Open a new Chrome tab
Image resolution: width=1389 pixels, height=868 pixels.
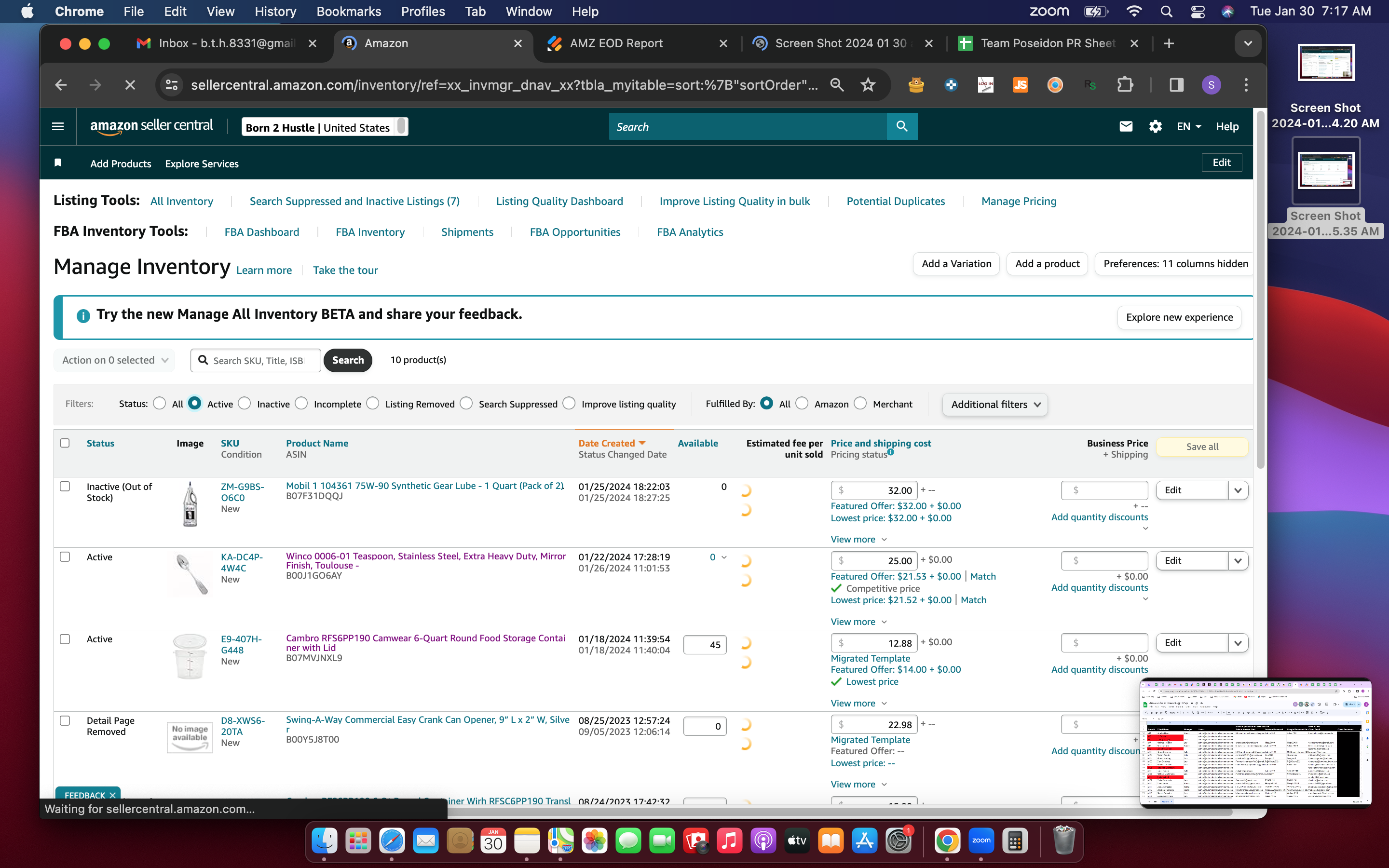[x=1169, y=43]
